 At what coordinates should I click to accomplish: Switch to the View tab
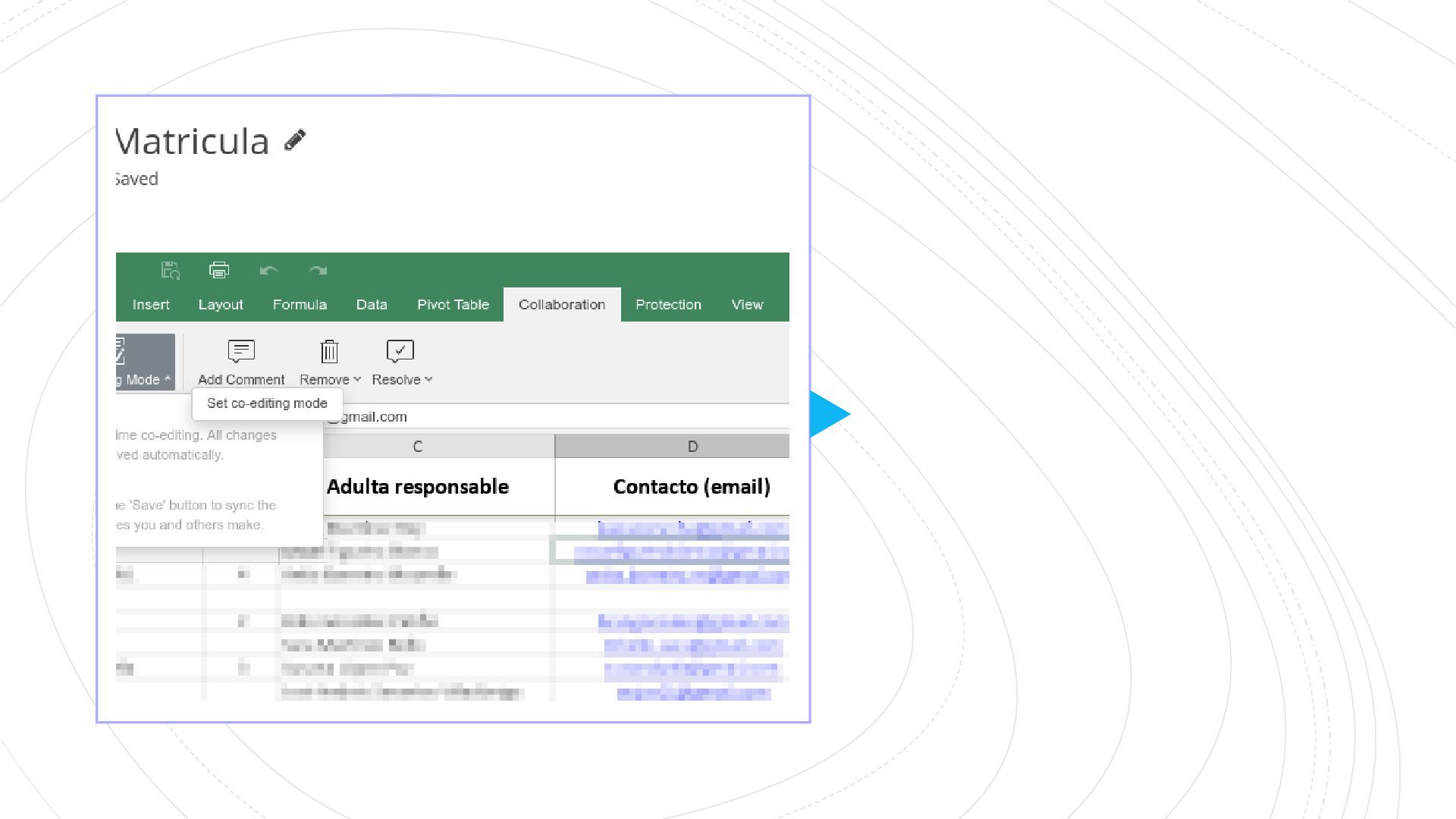click(747, 304)
